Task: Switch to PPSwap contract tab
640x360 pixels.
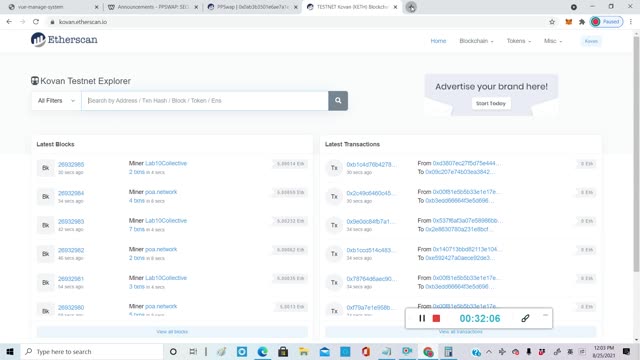Action: point(252,7)
